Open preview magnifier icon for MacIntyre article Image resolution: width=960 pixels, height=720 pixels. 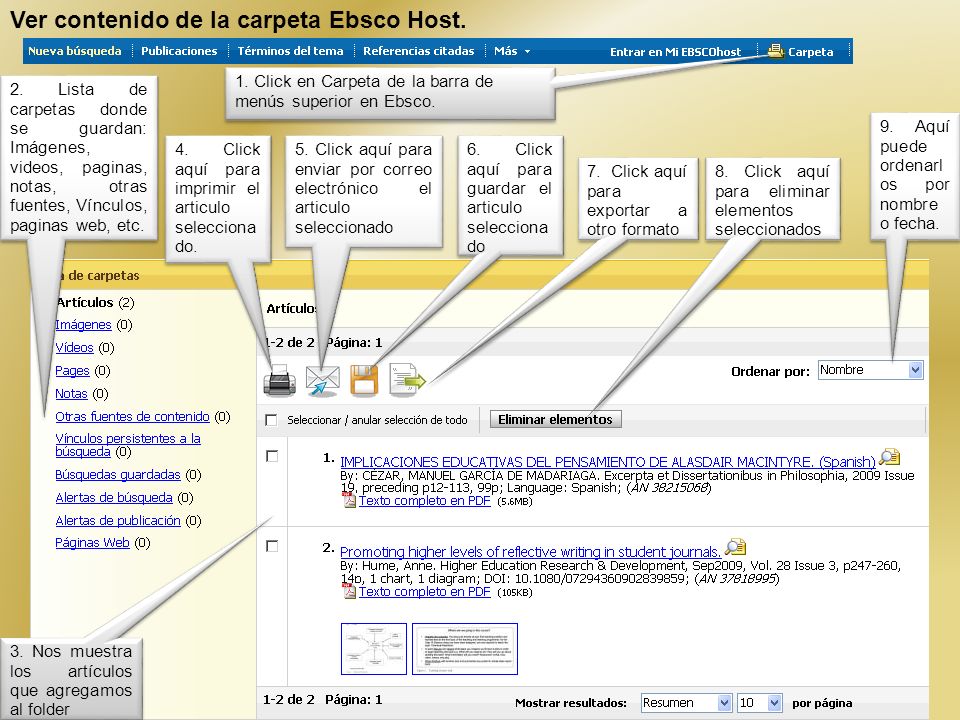click(890, 457)
